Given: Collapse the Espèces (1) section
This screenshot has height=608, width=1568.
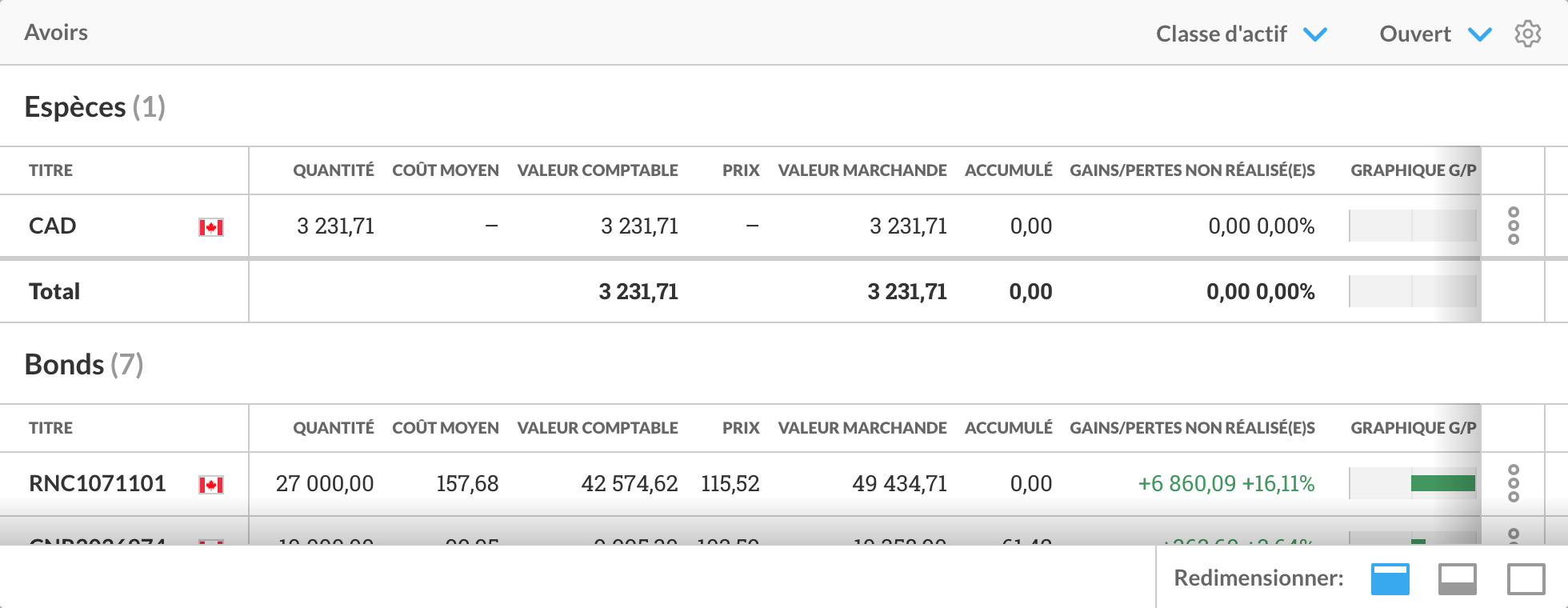Looking at the screenshot, I should point(94,107).
